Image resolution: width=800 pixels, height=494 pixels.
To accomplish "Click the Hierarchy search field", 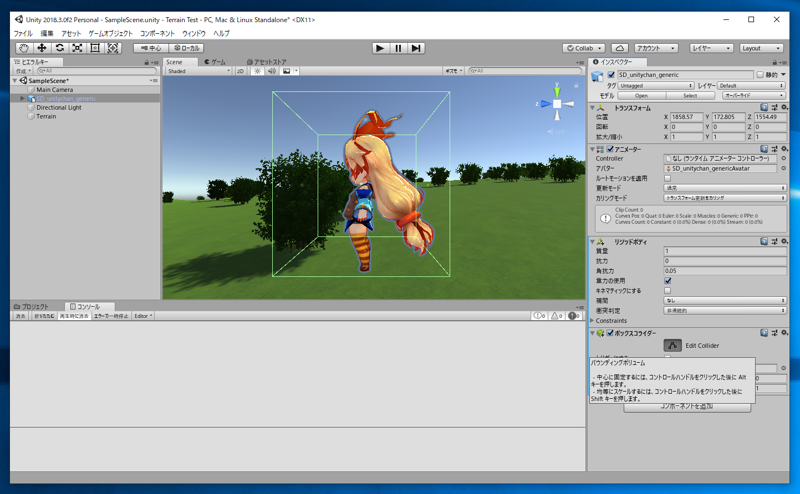I will (x=97, y=71).
